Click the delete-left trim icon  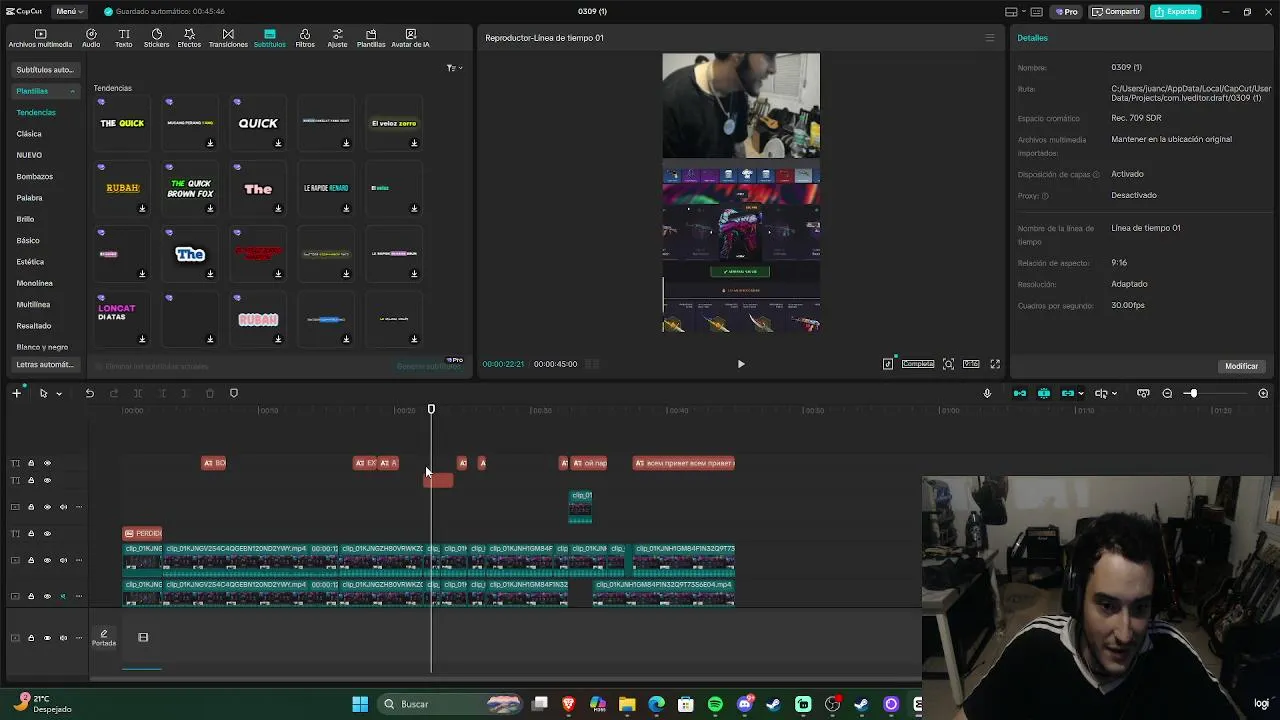(x=162, y=393)
